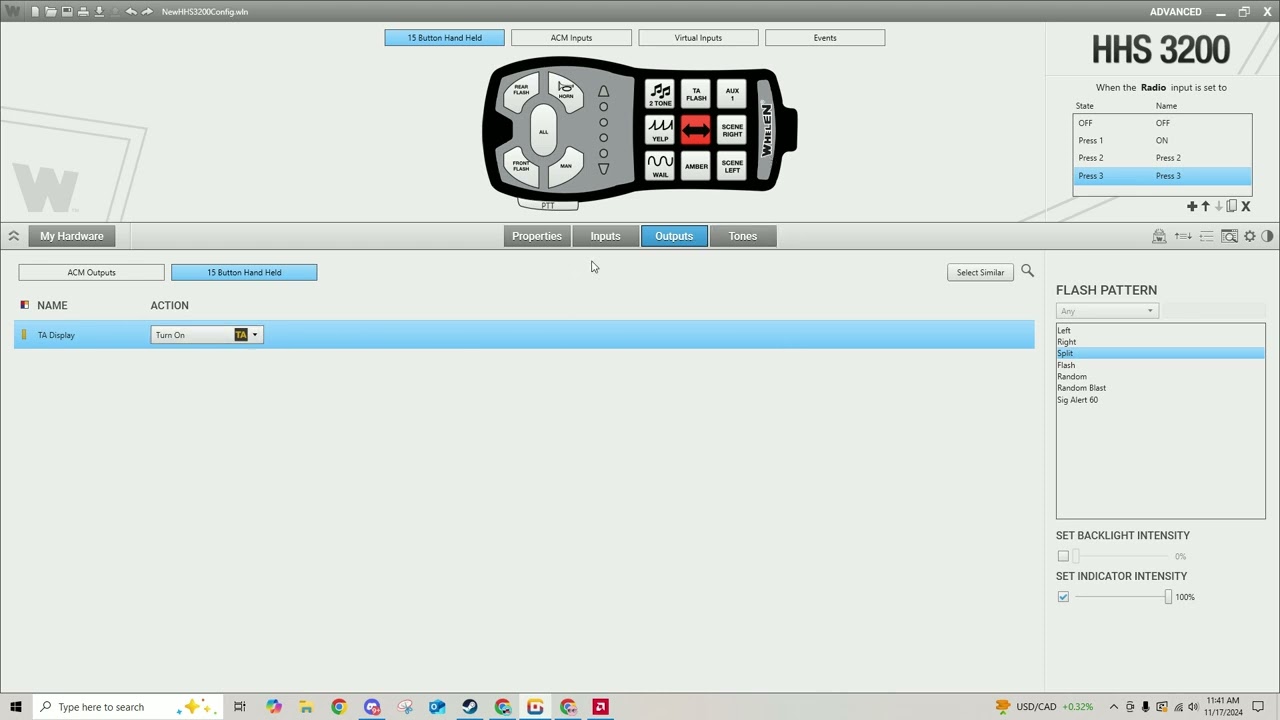
Task: Select the TA FLASH key
Action: click(x=696, y=96)
